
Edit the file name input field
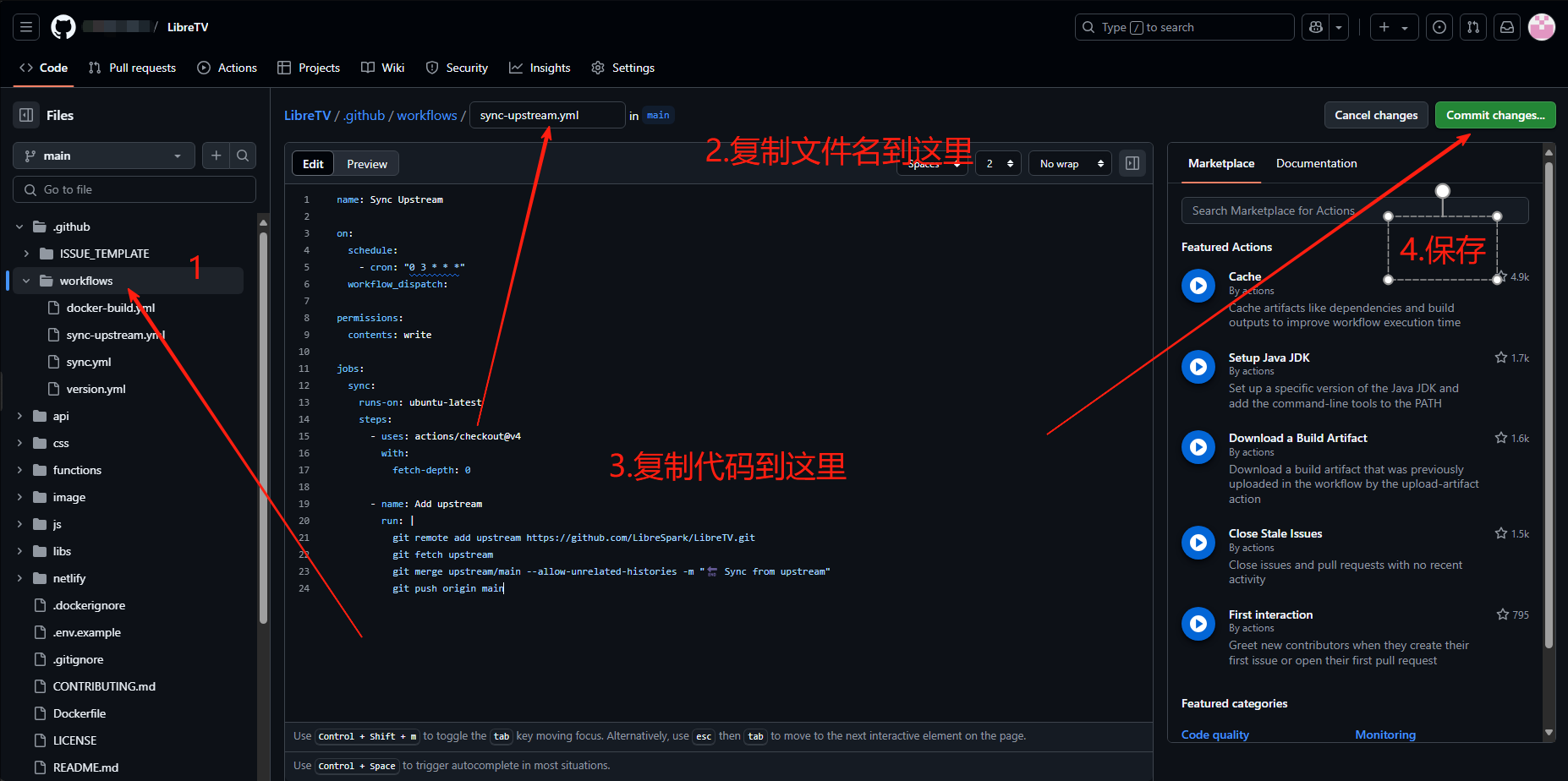547,115
